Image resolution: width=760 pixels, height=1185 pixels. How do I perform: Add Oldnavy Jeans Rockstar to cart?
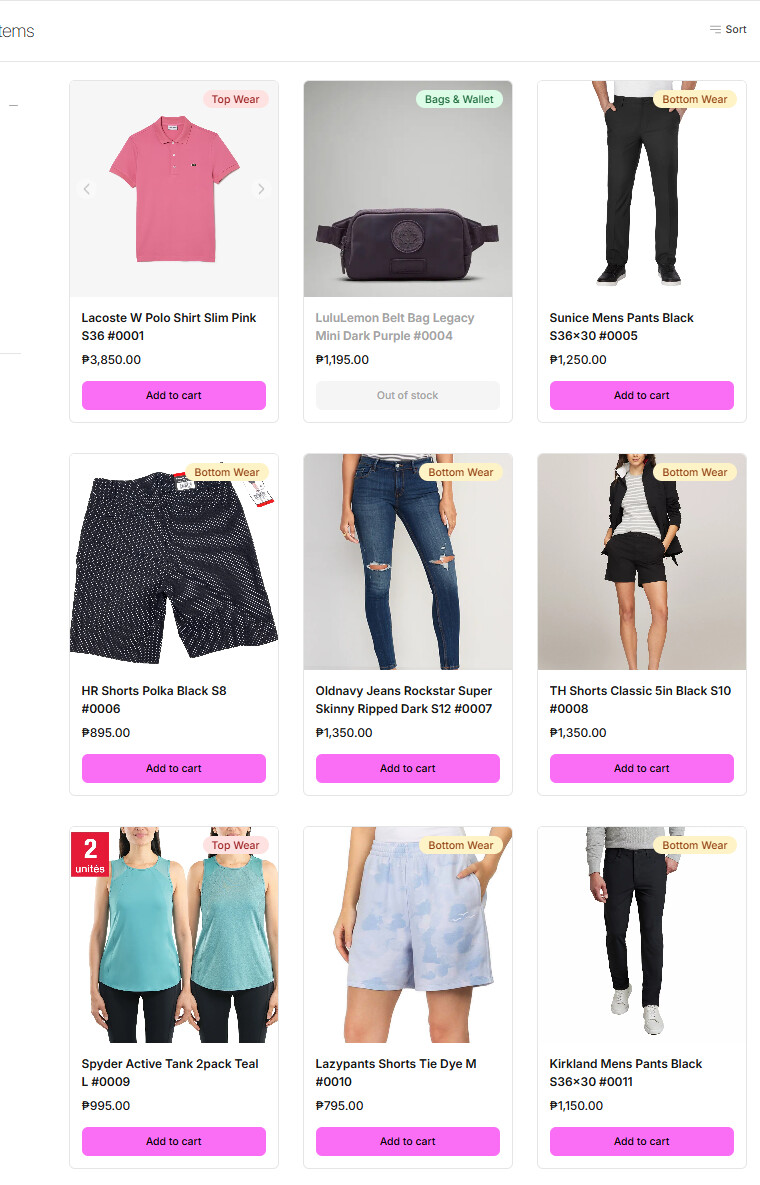tap(408, 768)
